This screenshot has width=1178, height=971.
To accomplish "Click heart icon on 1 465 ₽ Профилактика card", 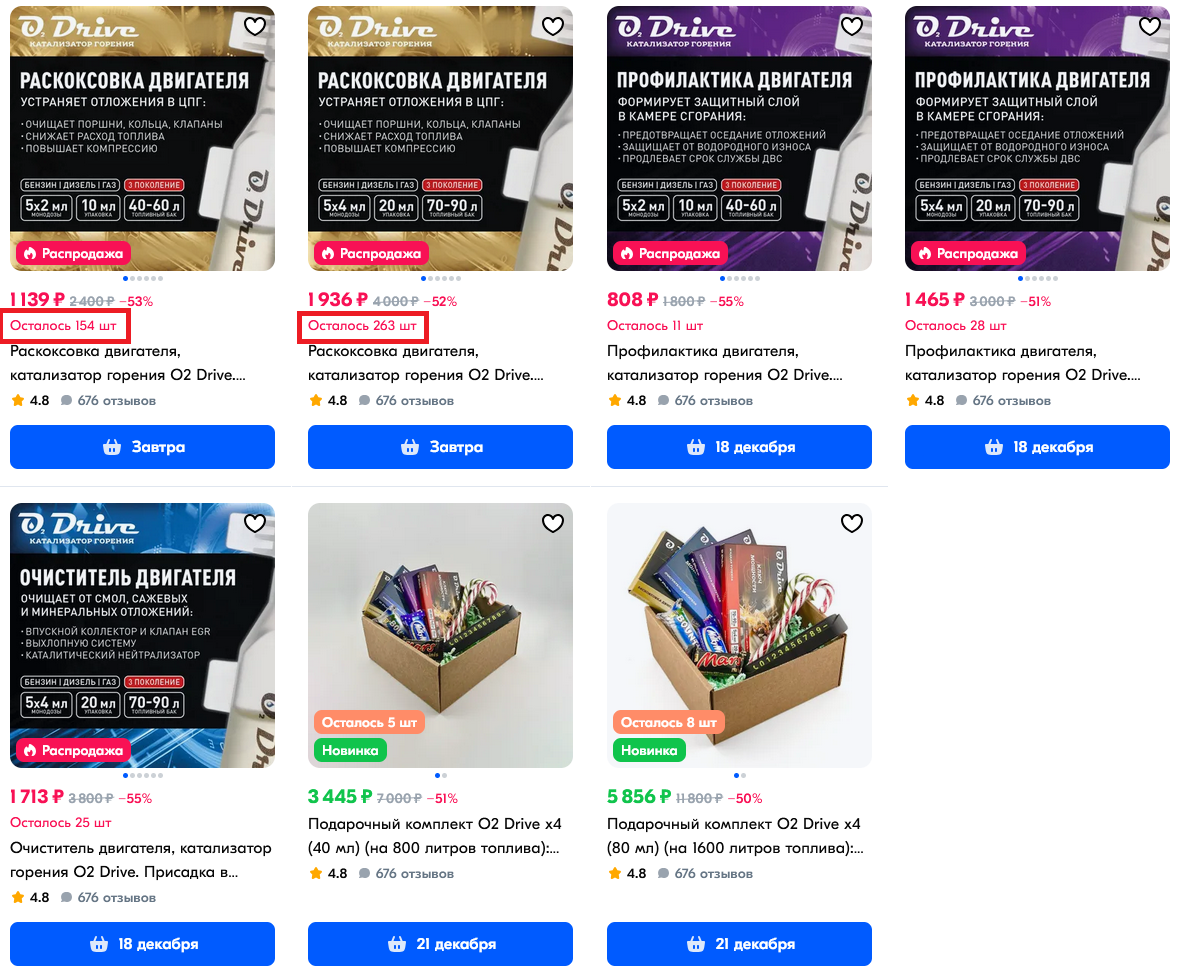I will (x=1149, y=26).
